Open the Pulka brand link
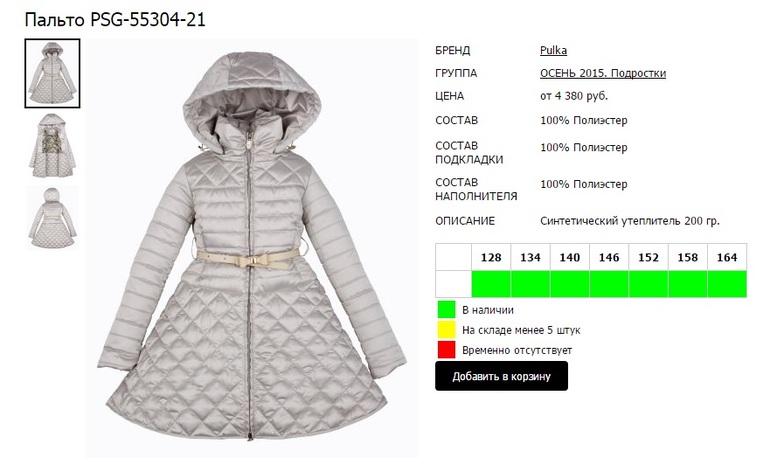Image resolution: width=770 pixels, height=458 pixels. coord(553,50)
